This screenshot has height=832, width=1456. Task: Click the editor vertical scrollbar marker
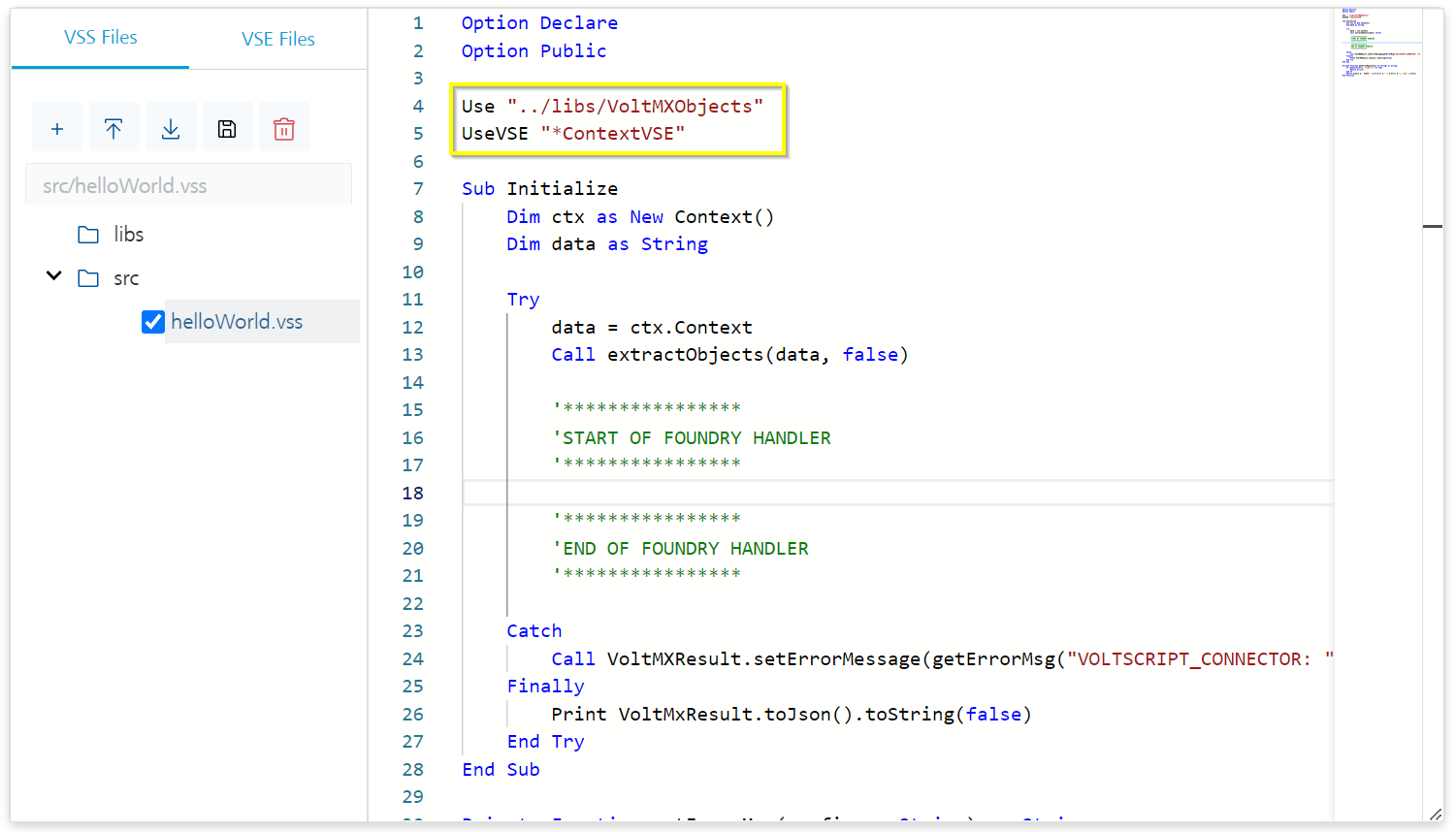click(1433, 226)
